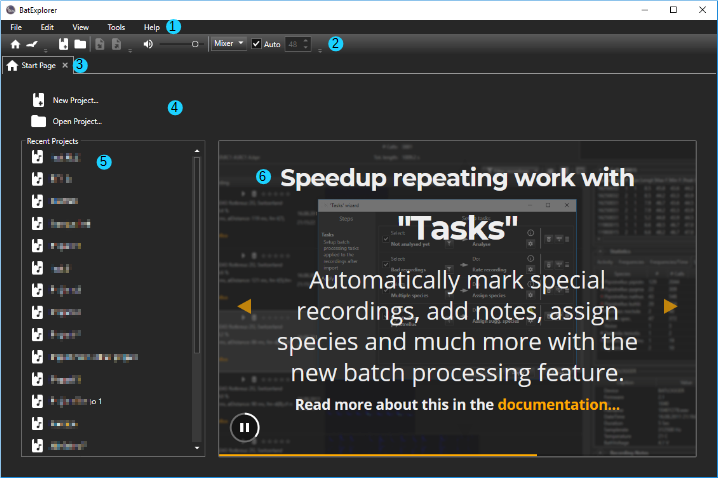Click the Open Project folder toolbar icon
Image resolution: width=718 pixels, height=478 pixels.
80,44
